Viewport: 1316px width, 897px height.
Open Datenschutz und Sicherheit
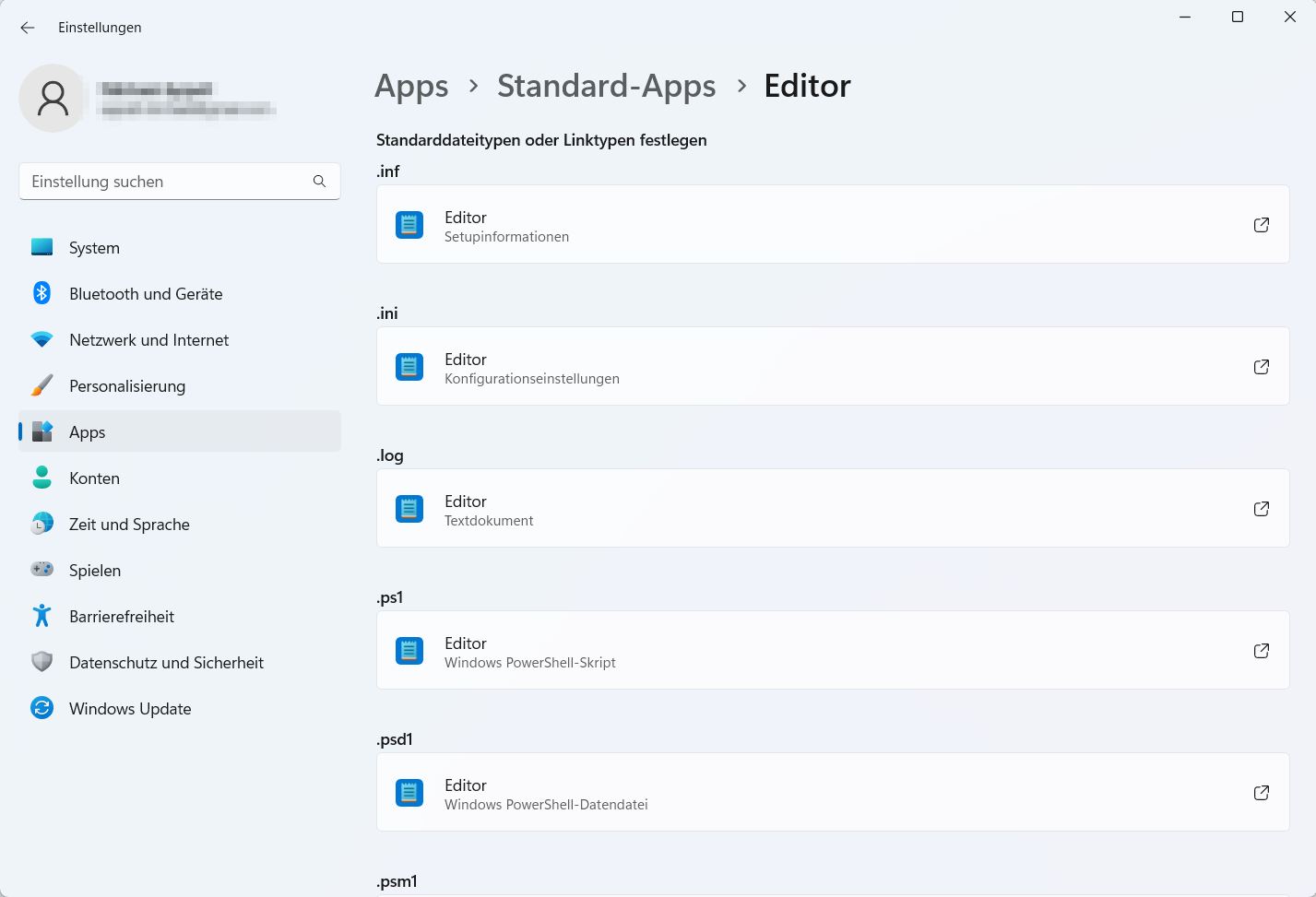pyautogui.click(x=166, y=663)
